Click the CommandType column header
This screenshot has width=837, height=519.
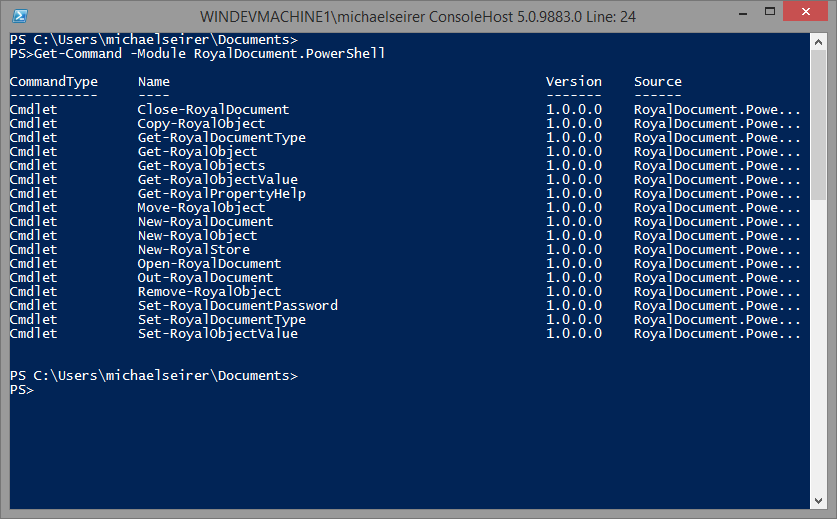(x=54, y=81)
